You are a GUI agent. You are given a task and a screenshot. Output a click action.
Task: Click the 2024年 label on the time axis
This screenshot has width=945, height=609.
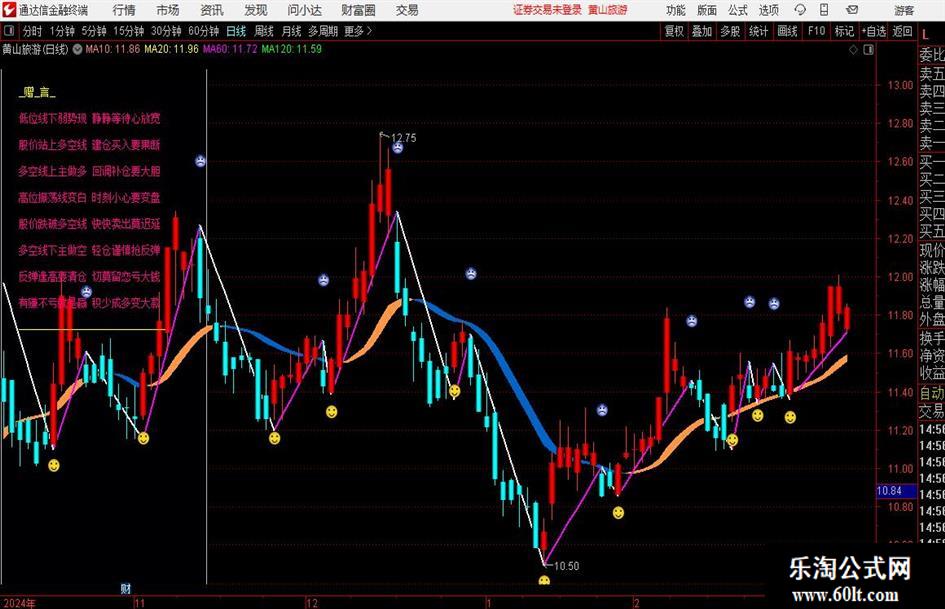pyautogui.click(x=19, y=603)
